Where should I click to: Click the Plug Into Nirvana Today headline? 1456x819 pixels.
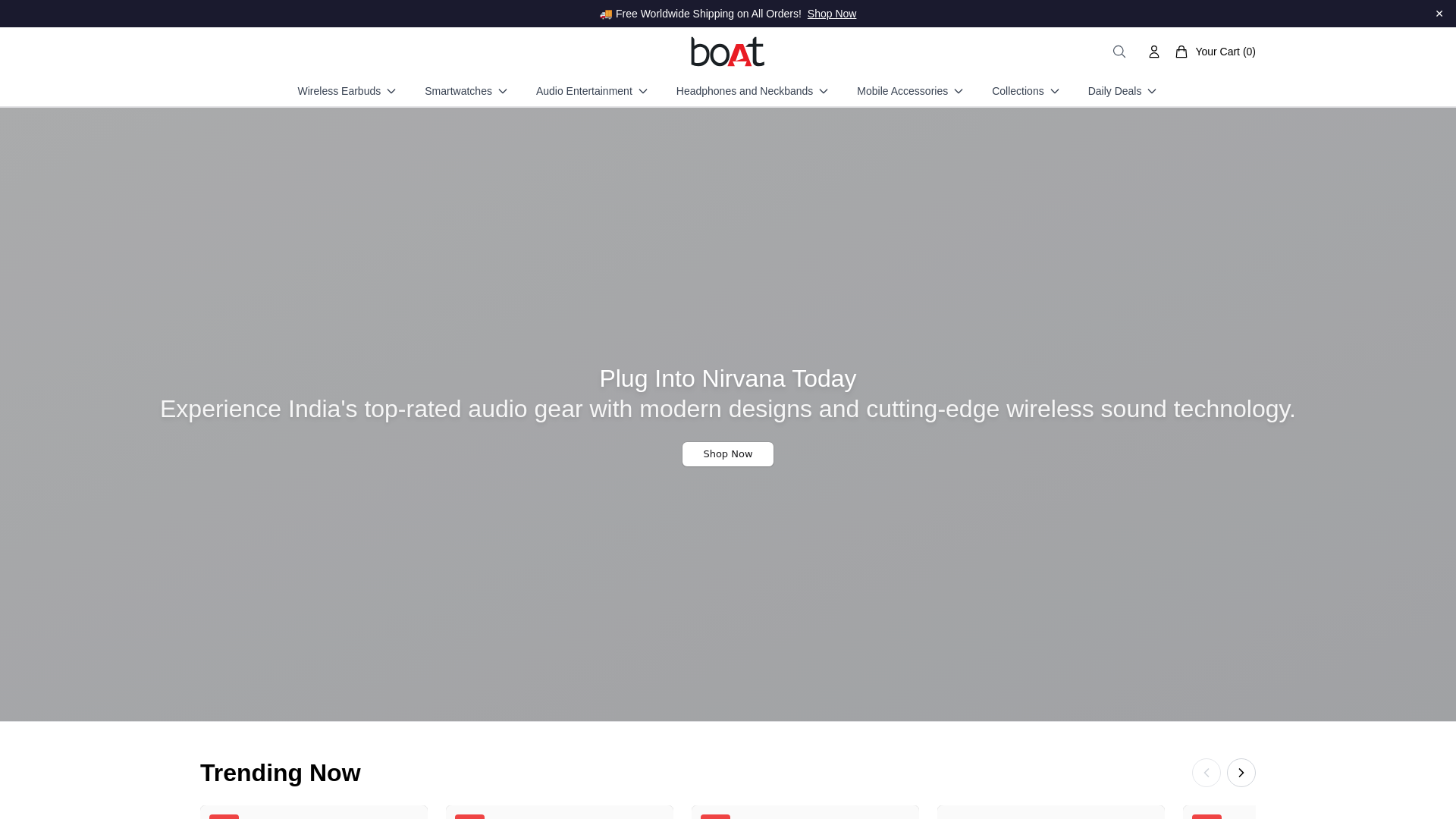click(x=728, y=378)
